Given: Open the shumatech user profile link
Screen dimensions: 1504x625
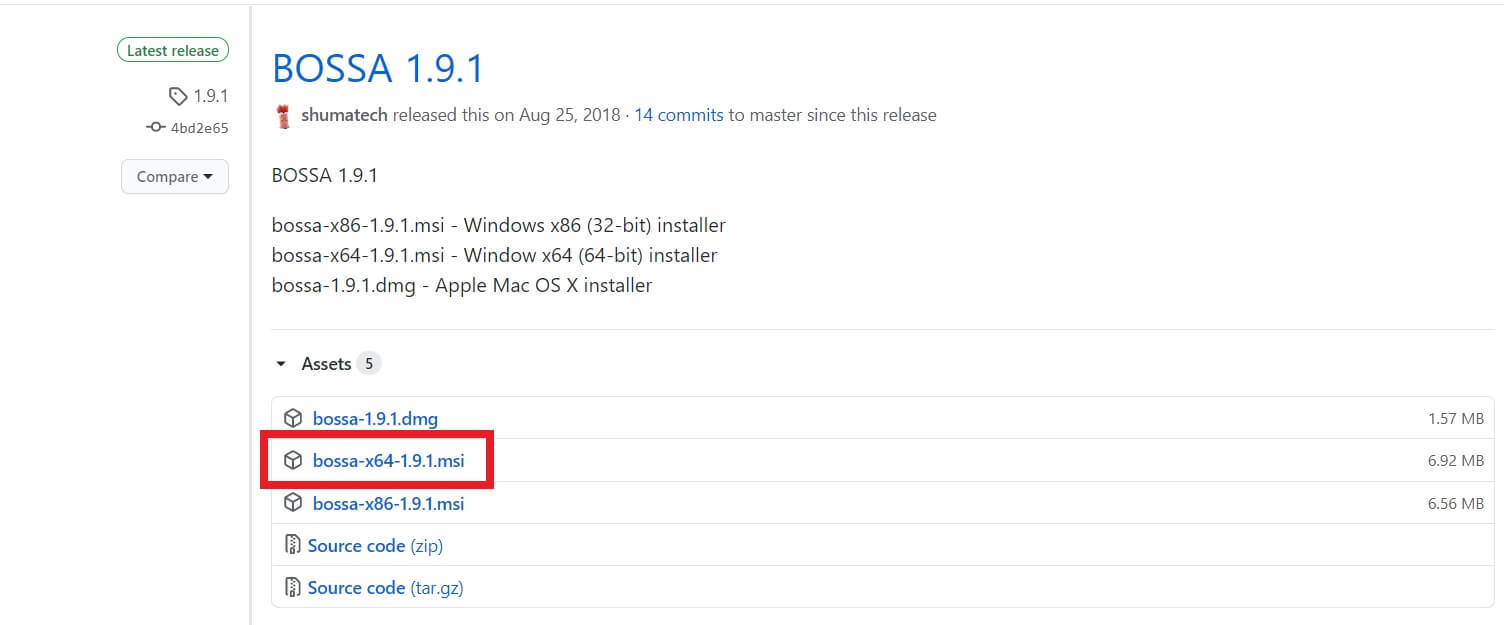Looking at the screenshot, I should (345, 115).
